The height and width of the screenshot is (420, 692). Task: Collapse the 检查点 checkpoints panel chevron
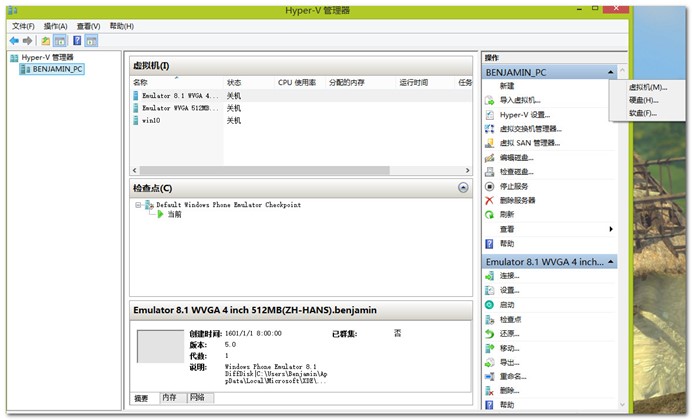point(463,188)
